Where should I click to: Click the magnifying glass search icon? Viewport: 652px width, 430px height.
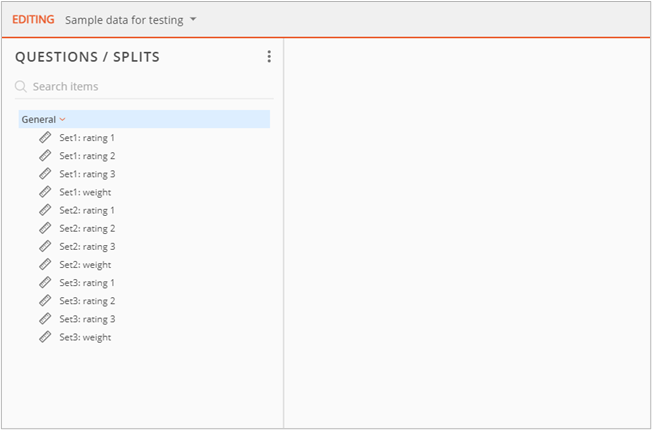[x=21, y=87]
